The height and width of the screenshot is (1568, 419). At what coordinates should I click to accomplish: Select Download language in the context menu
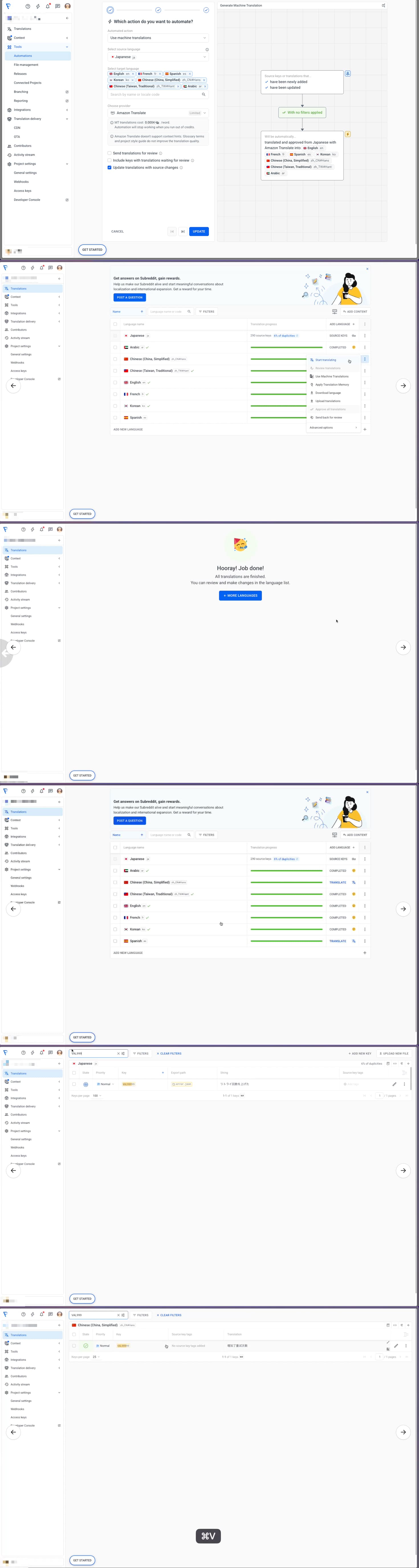pos(328,393)
